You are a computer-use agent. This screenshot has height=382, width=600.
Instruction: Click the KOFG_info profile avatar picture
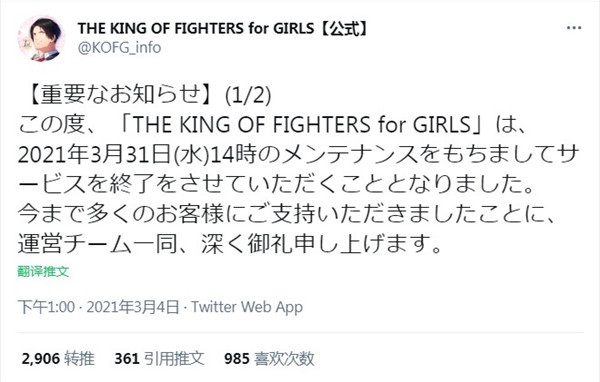tap(41, 38)
